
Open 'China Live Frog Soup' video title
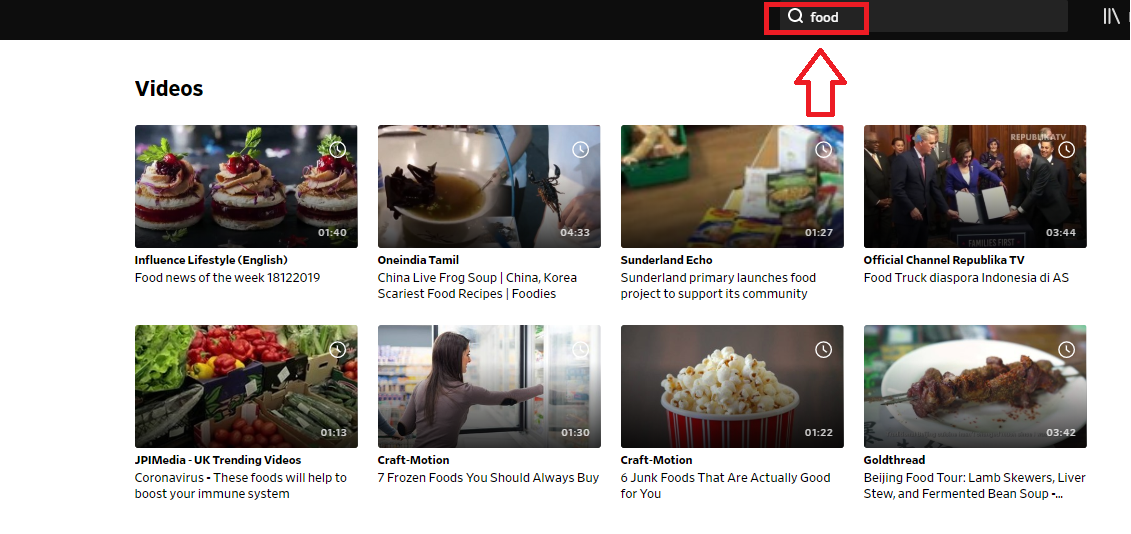click(477, 278)
